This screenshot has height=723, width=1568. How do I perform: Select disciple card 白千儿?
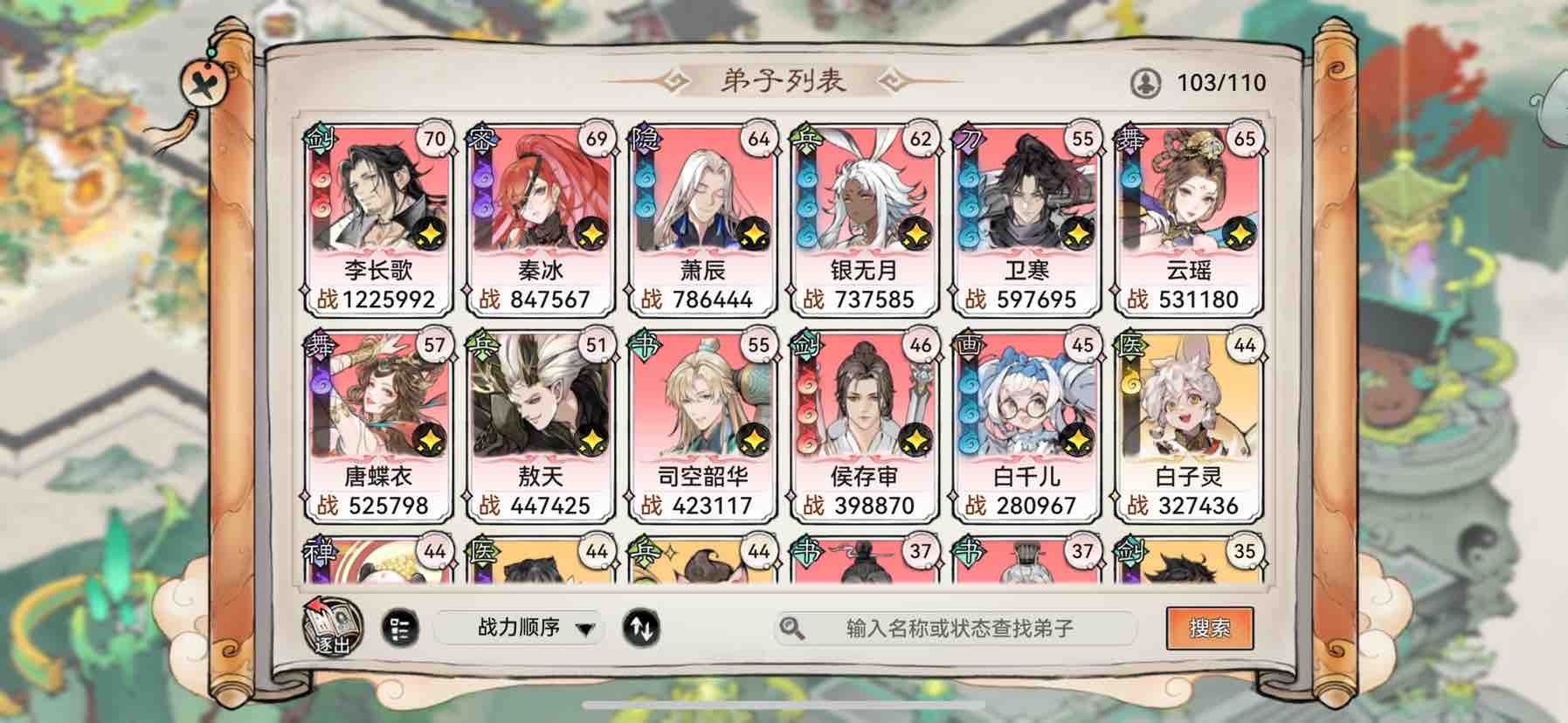click(x=1026, y=425)
